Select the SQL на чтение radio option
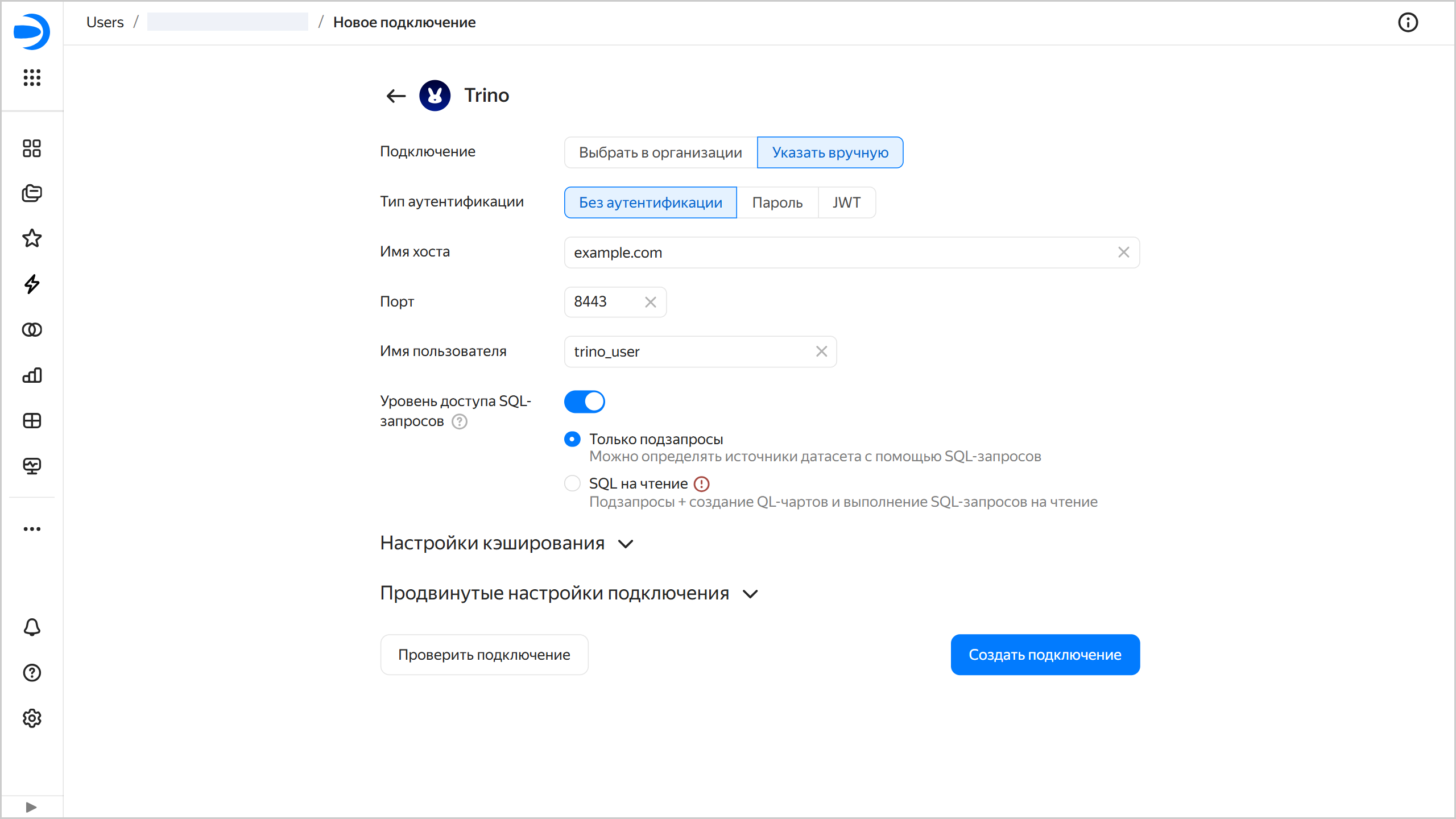 [x=572, y=483]
